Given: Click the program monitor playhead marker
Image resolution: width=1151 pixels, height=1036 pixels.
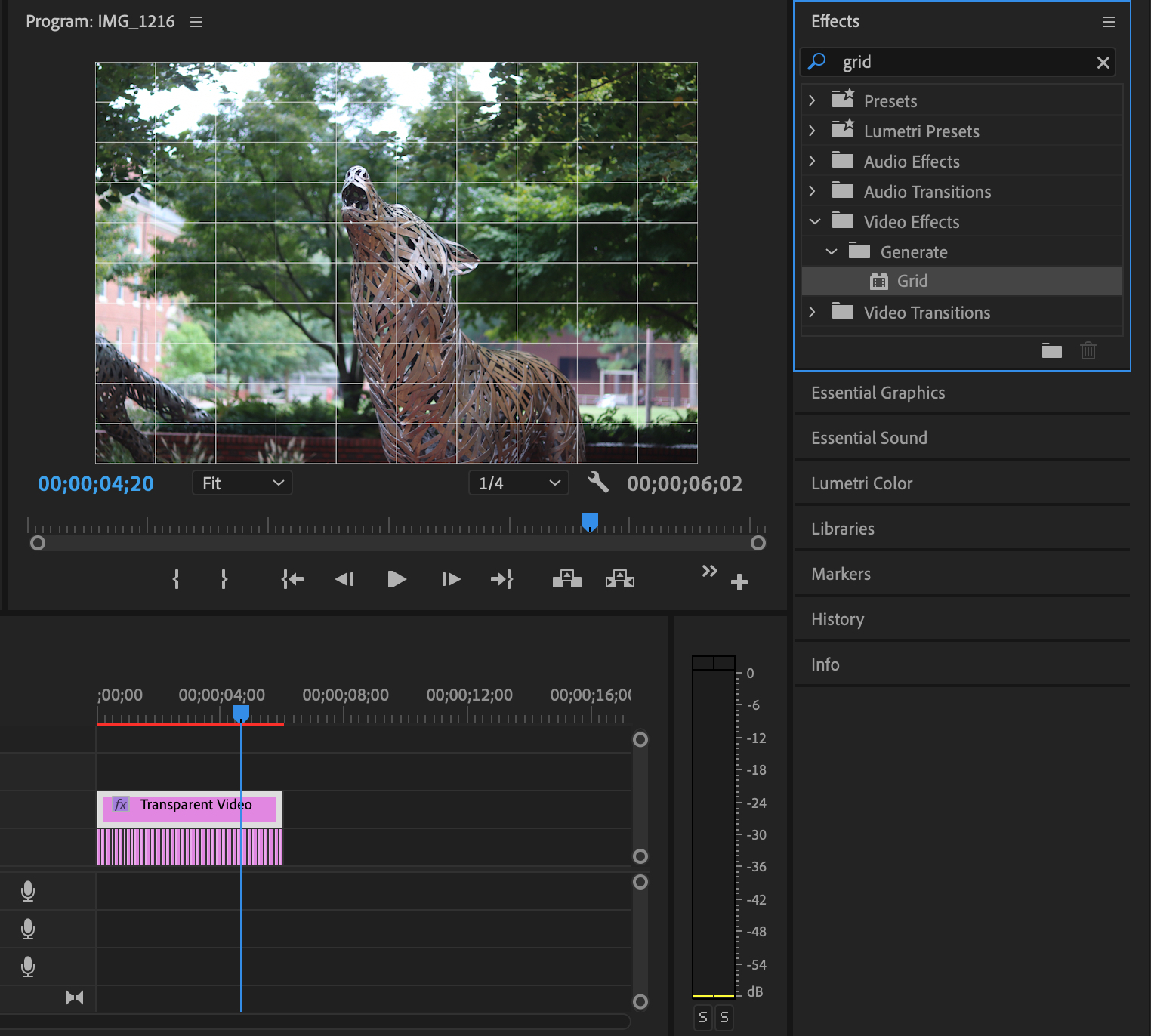Looking at the screenshot, I should tap(590, 523).
